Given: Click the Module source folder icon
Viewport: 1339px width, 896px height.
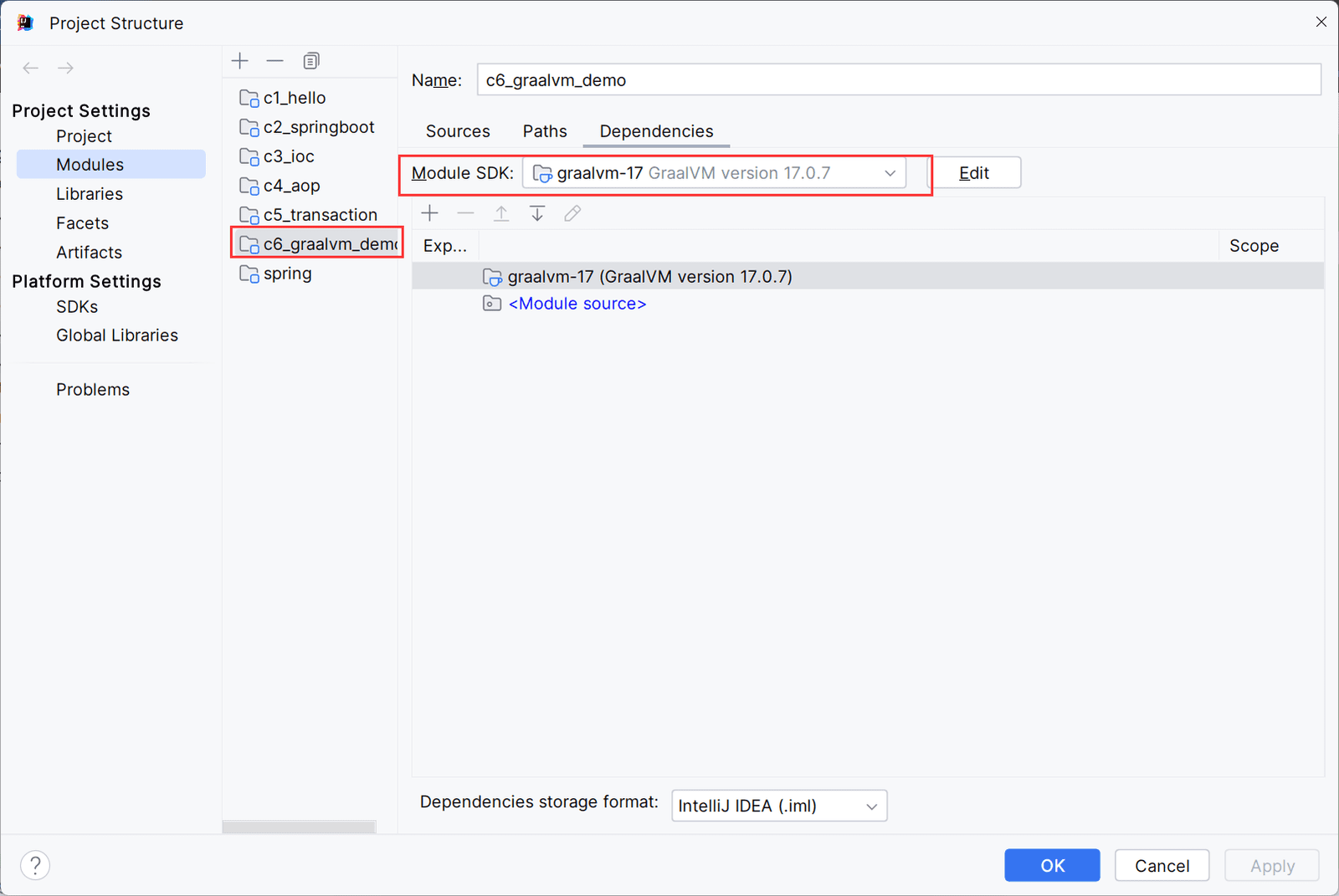Looking at the screenshot, I should click(x=492, y=304).
